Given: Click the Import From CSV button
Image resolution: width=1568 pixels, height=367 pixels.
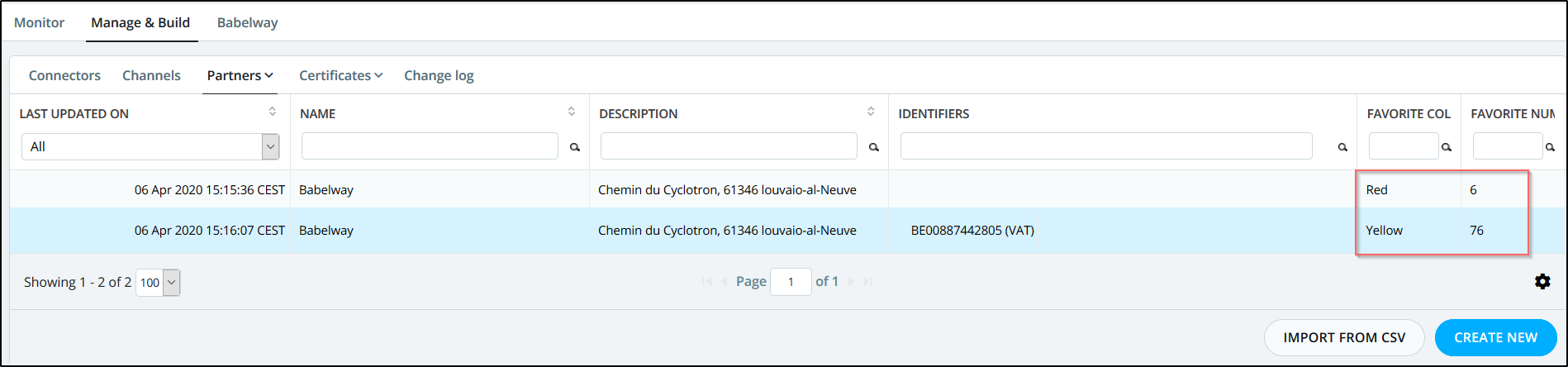Looking at the screenshot, I should [x=1344, y=337].
